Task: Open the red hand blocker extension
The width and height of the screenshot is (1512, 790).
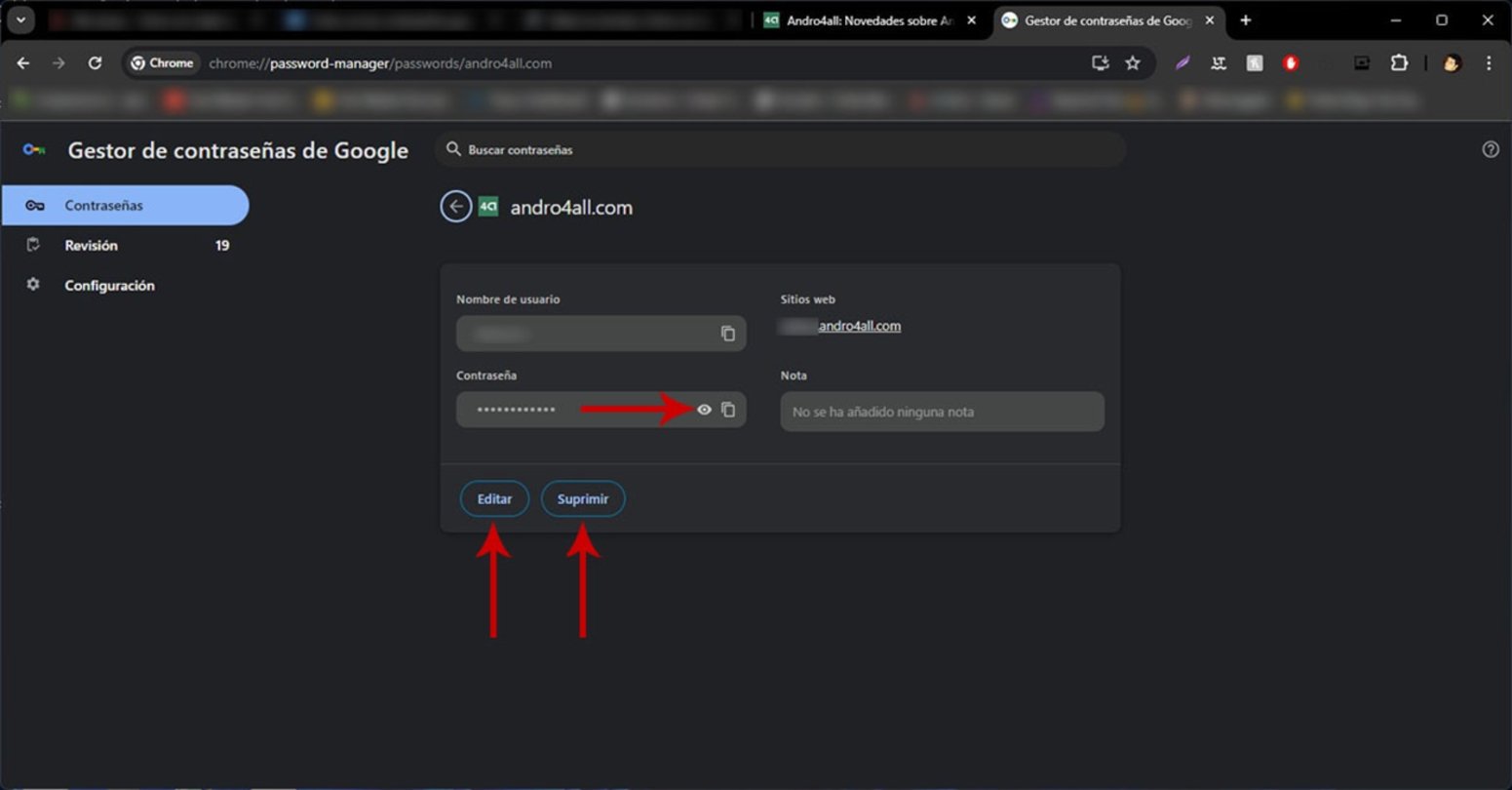Action: 1291,63
